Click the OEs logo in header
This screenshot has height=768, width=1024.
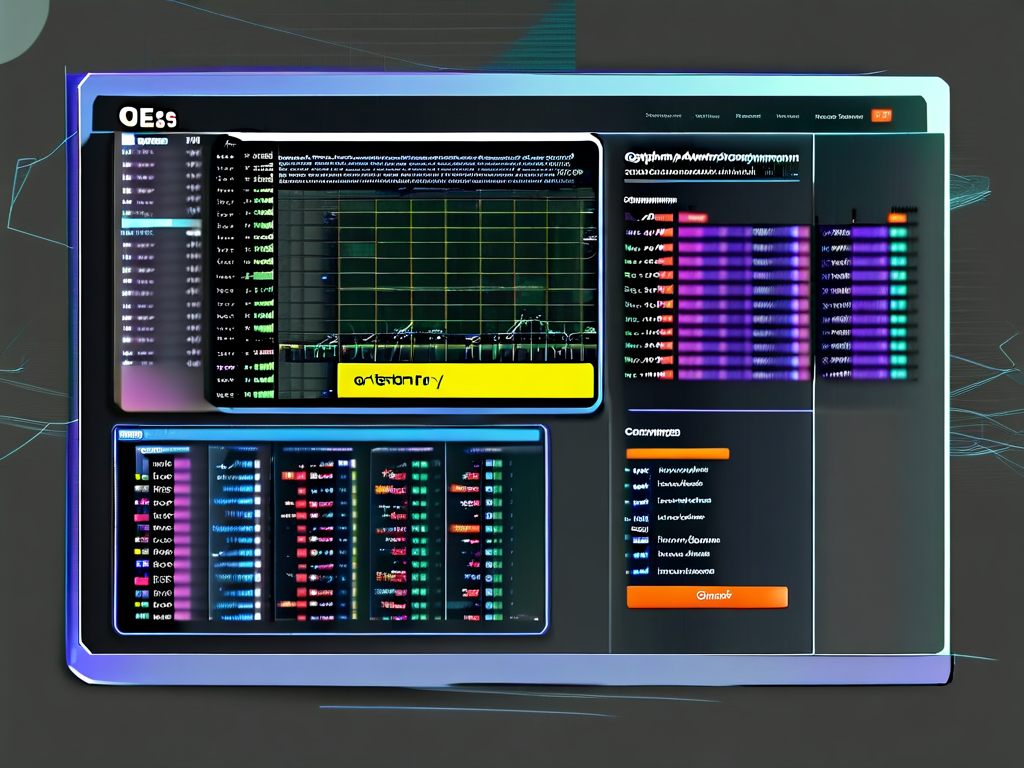(147, 118)
